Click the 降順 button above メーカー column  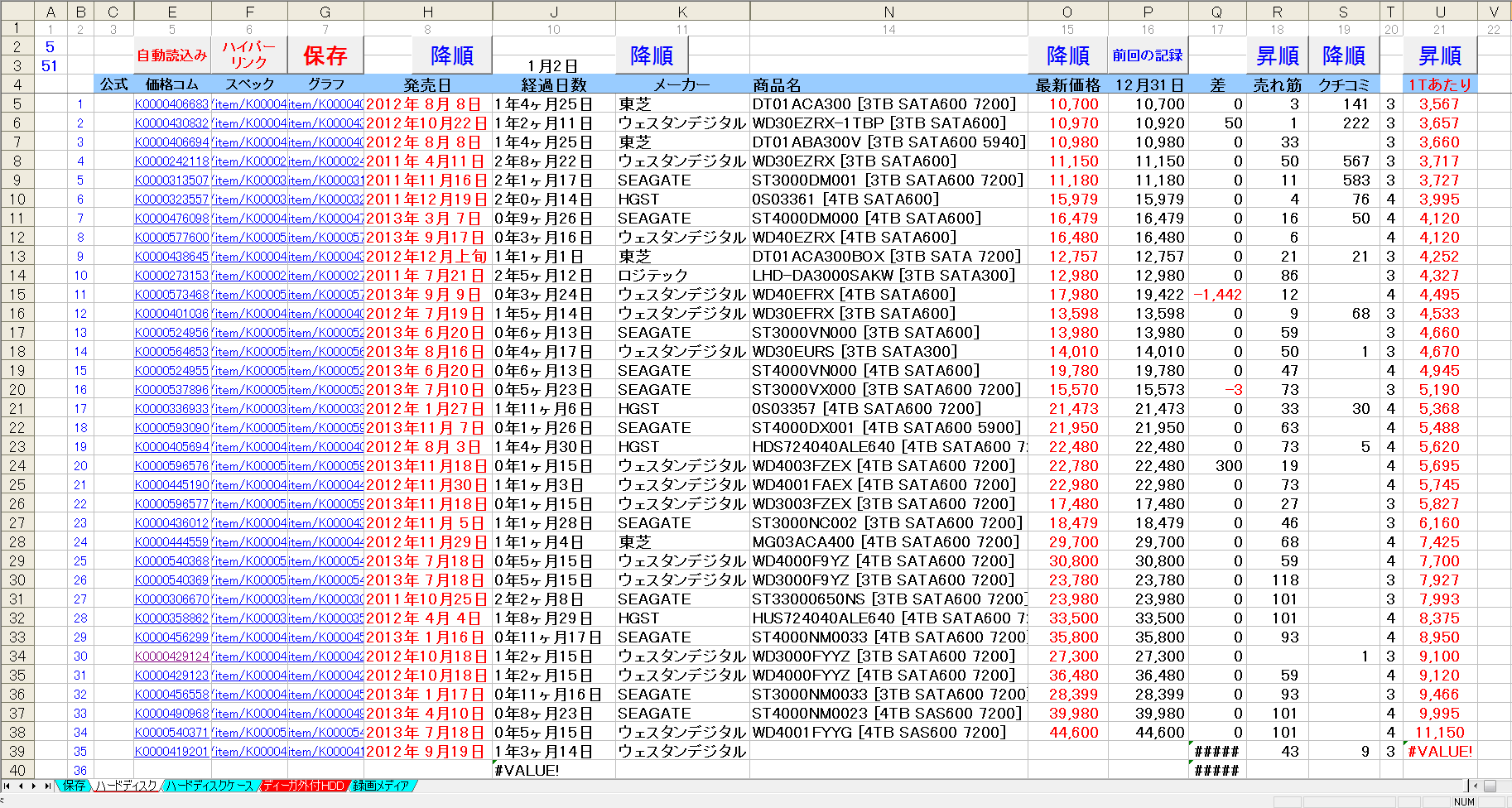(x=652, y=55)
